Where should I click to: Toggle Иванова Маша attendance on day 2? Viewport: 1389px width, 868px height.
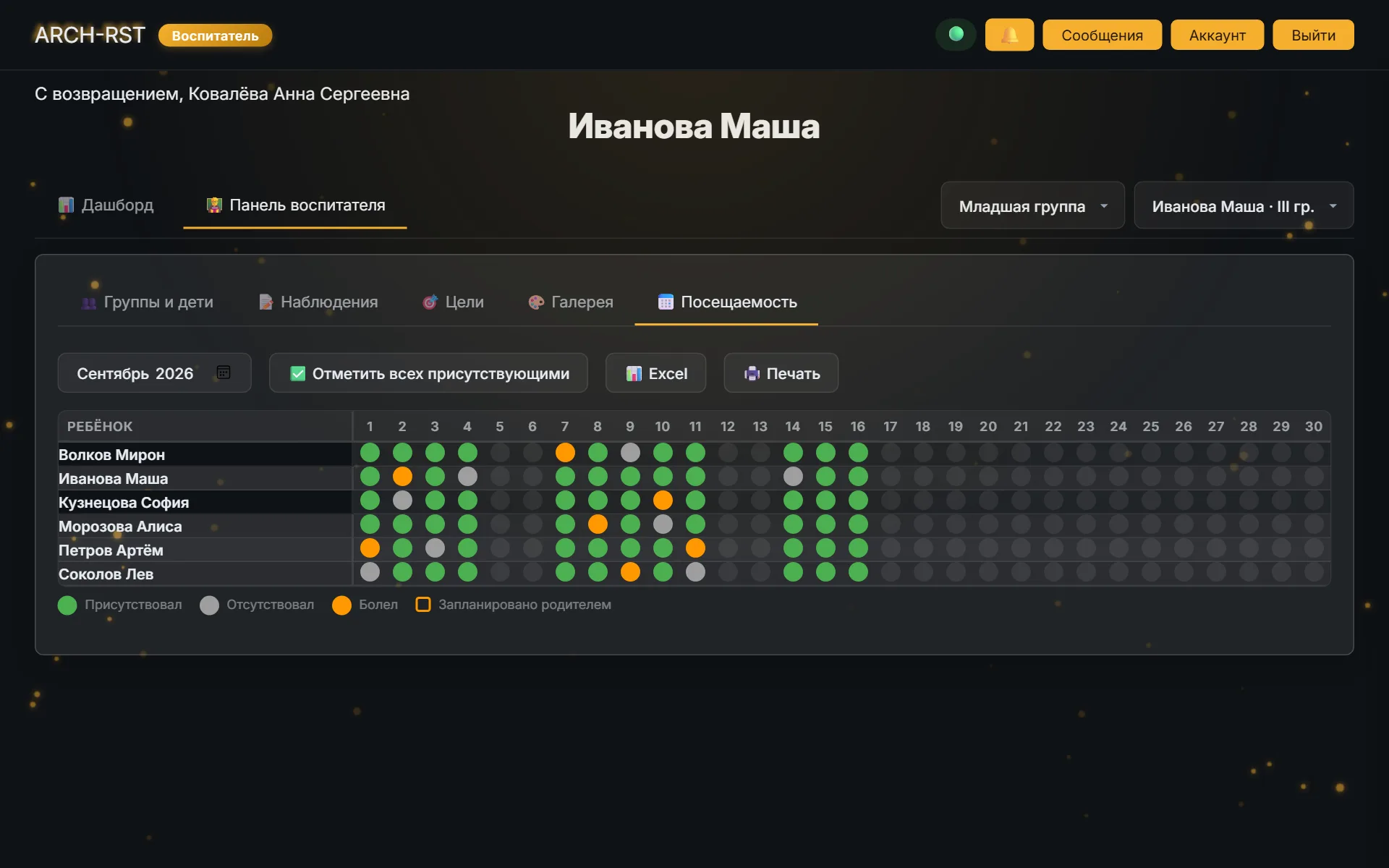click(x=402, y=477)
